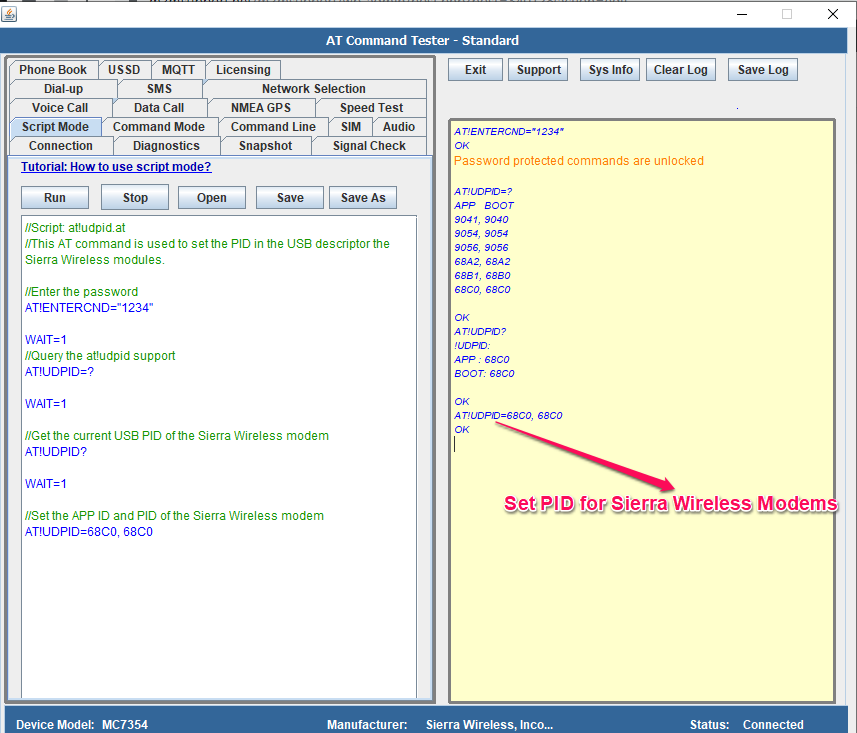
Task: Click the //Script: at!udpid.at comment line
Action: [x=75, y=227]
